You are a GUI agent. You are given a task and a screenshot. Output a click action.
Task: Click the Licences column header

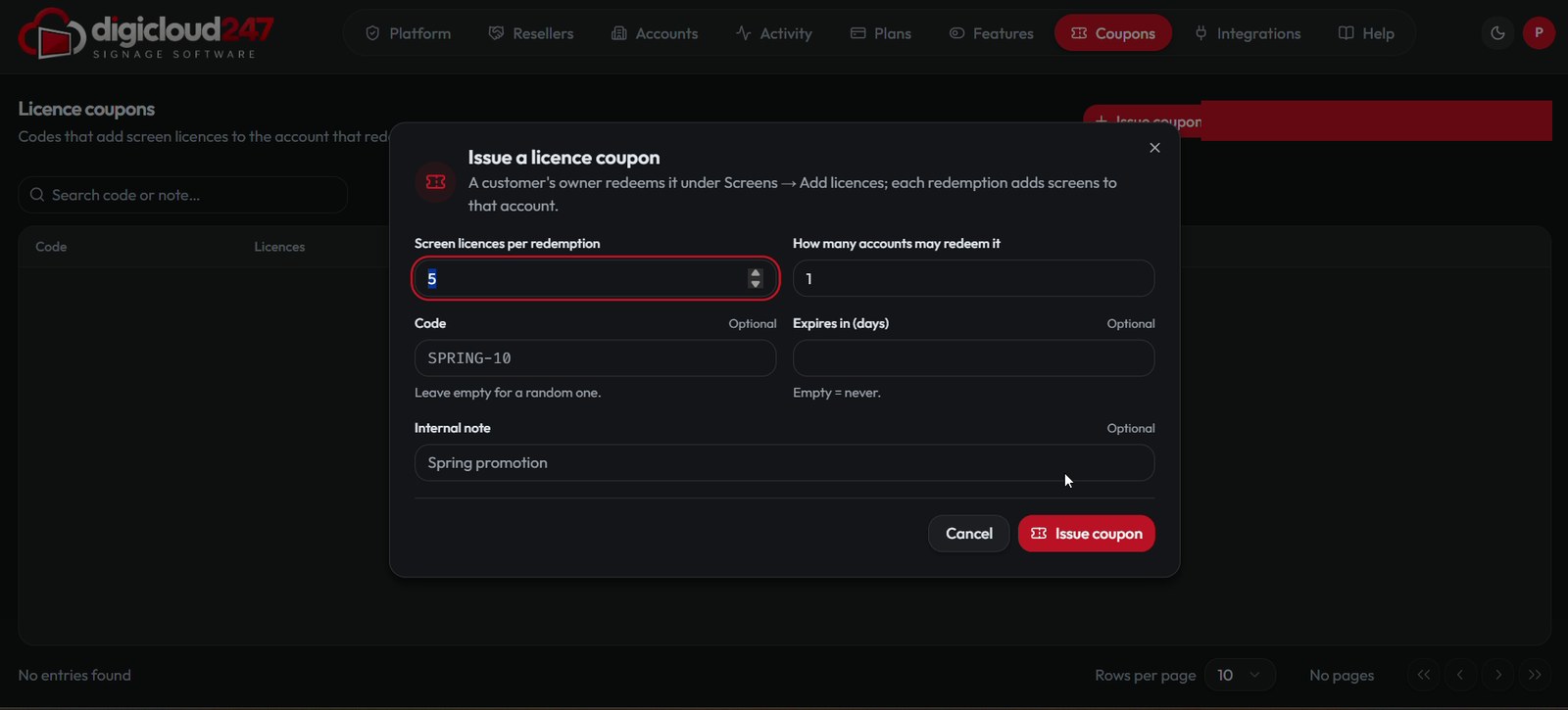(x=279, y=247)
